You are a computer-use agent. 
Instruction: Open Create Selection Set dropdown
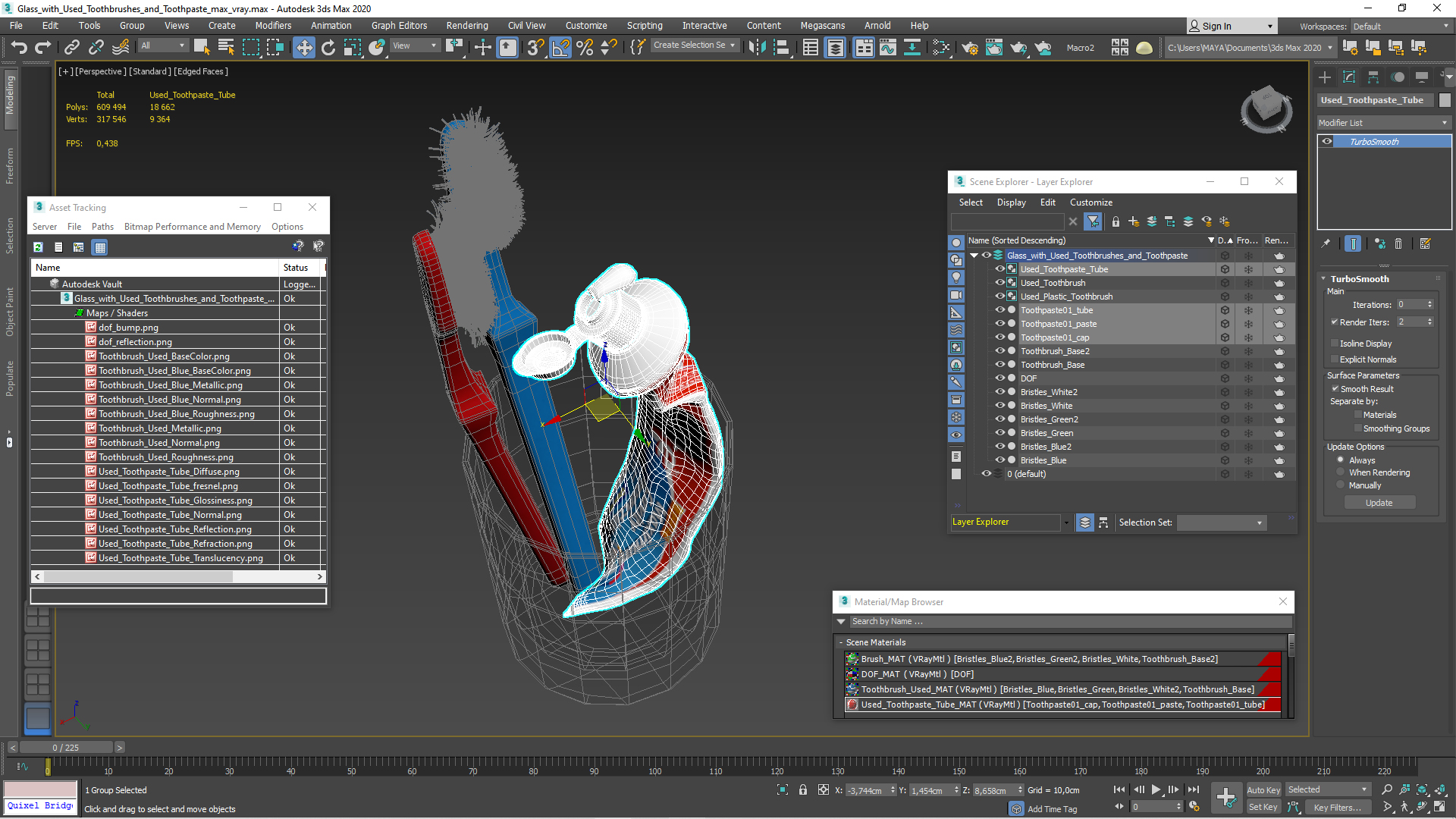[695, 45]
